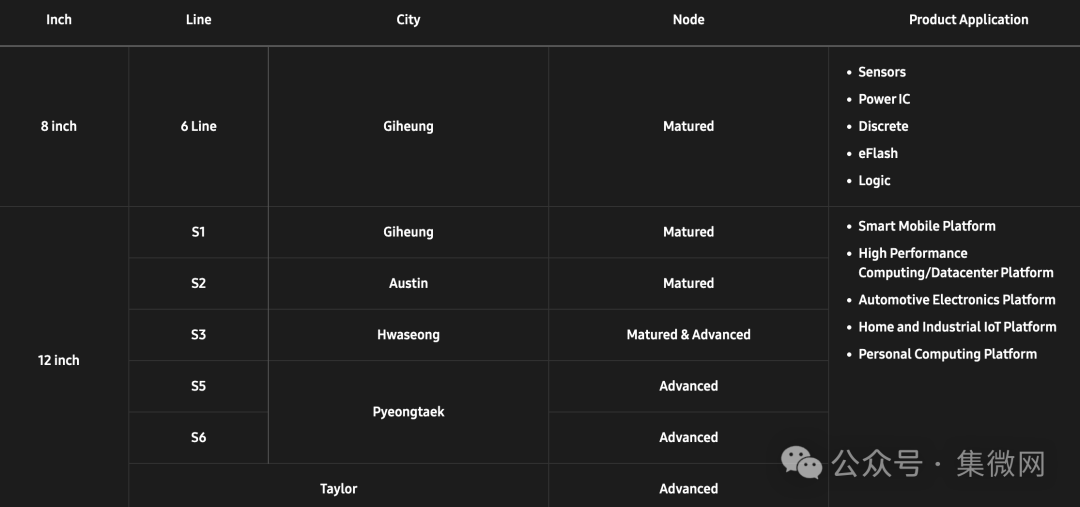Image resolution: width=1080 pixels, height=507 pixels.
Task: Click the Inch column header
Action: pos(59,19)
